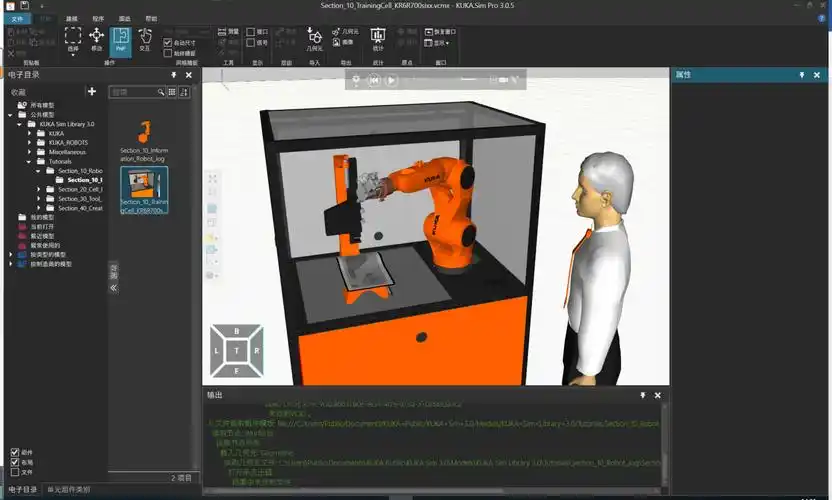Switch to the Program (程序) ribbon tab

point(98,18)
